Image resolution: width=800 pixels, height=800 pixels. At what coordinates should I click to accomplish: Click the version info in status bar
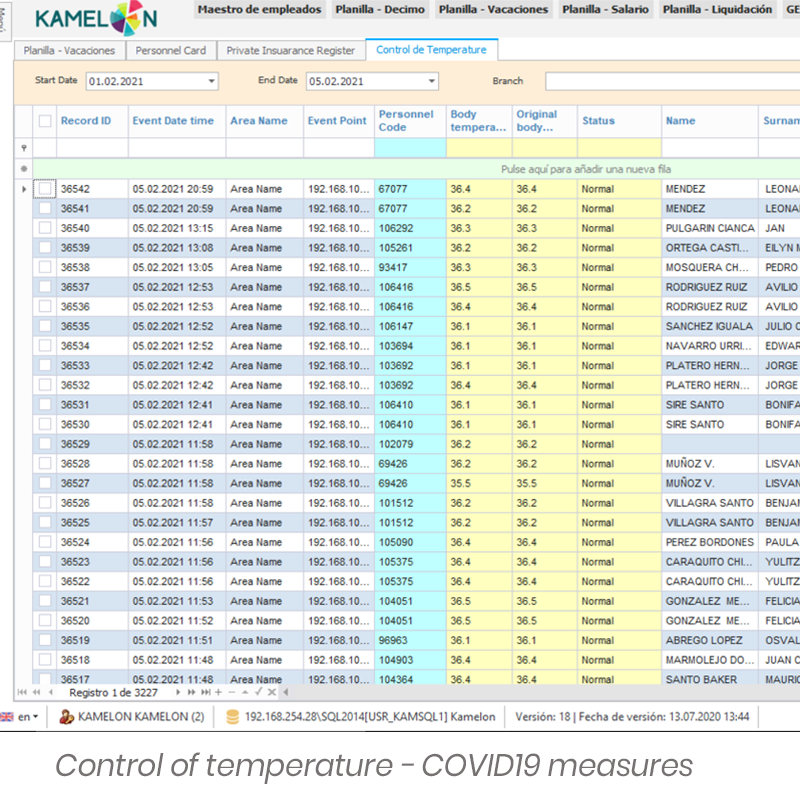tap(632, 717)
